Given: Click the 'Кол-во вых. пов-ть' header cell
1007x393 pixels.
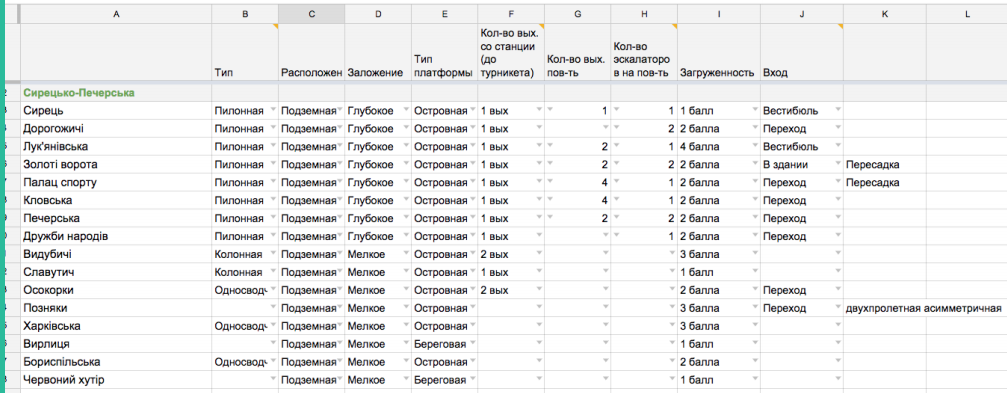Looking at the screenshot, I should 577,52.
